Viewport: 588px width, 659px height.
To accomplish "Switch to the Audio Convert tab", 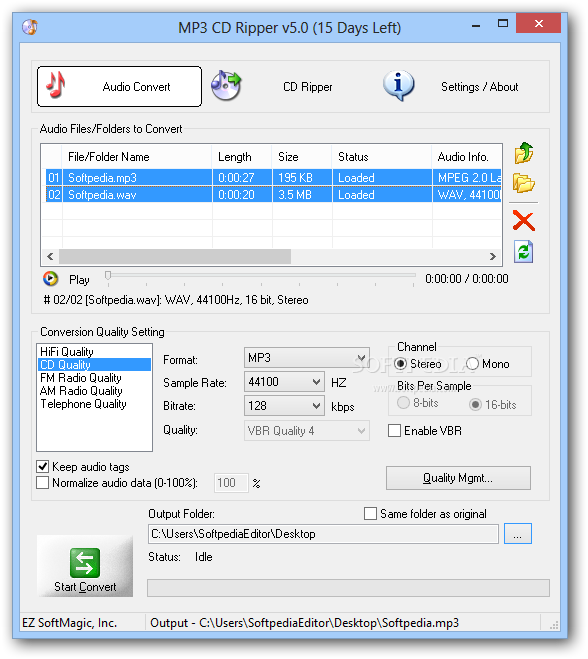I will [119, 87].
